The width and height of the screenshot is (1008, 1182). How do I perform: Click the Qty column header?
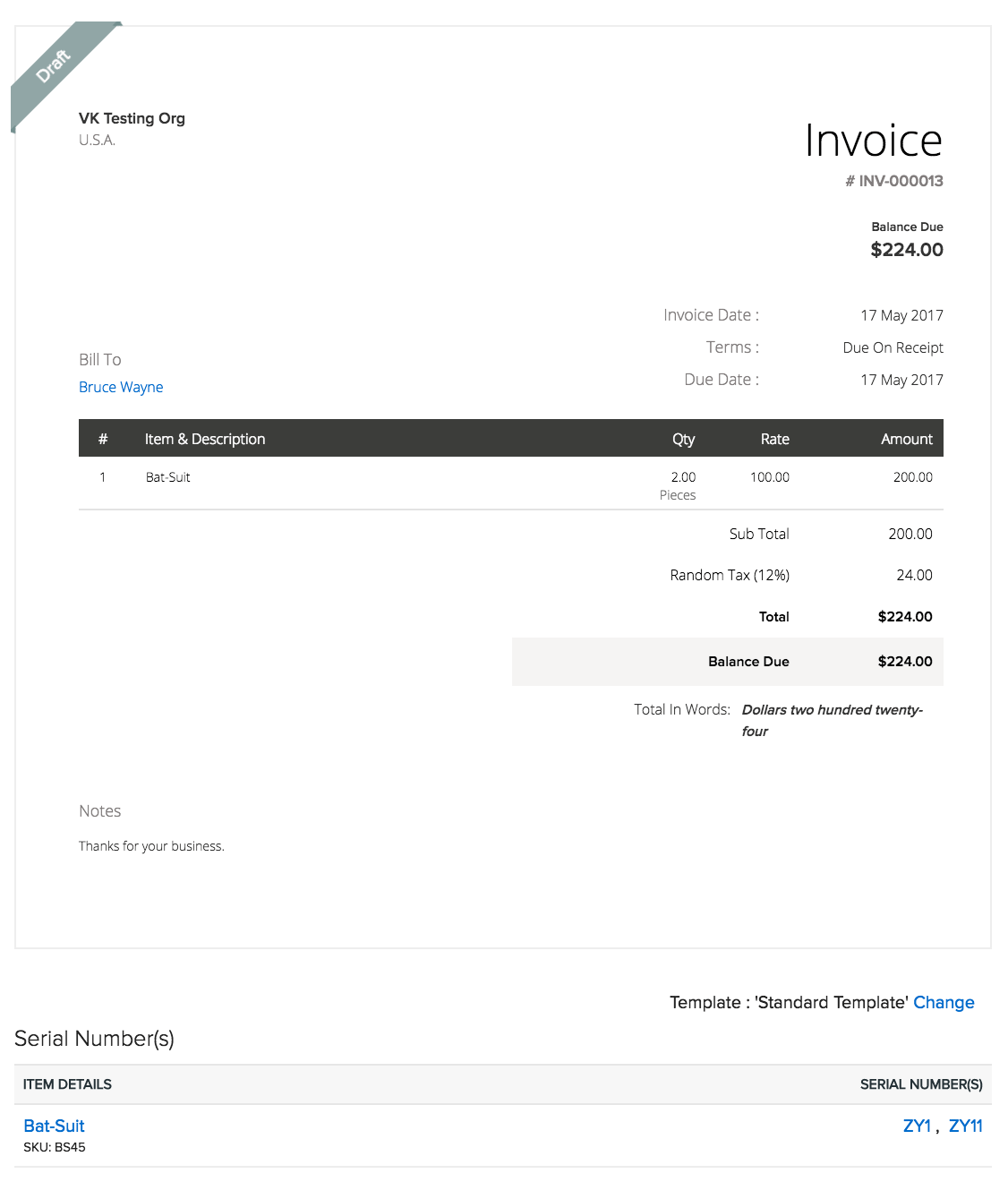[683, 439]
